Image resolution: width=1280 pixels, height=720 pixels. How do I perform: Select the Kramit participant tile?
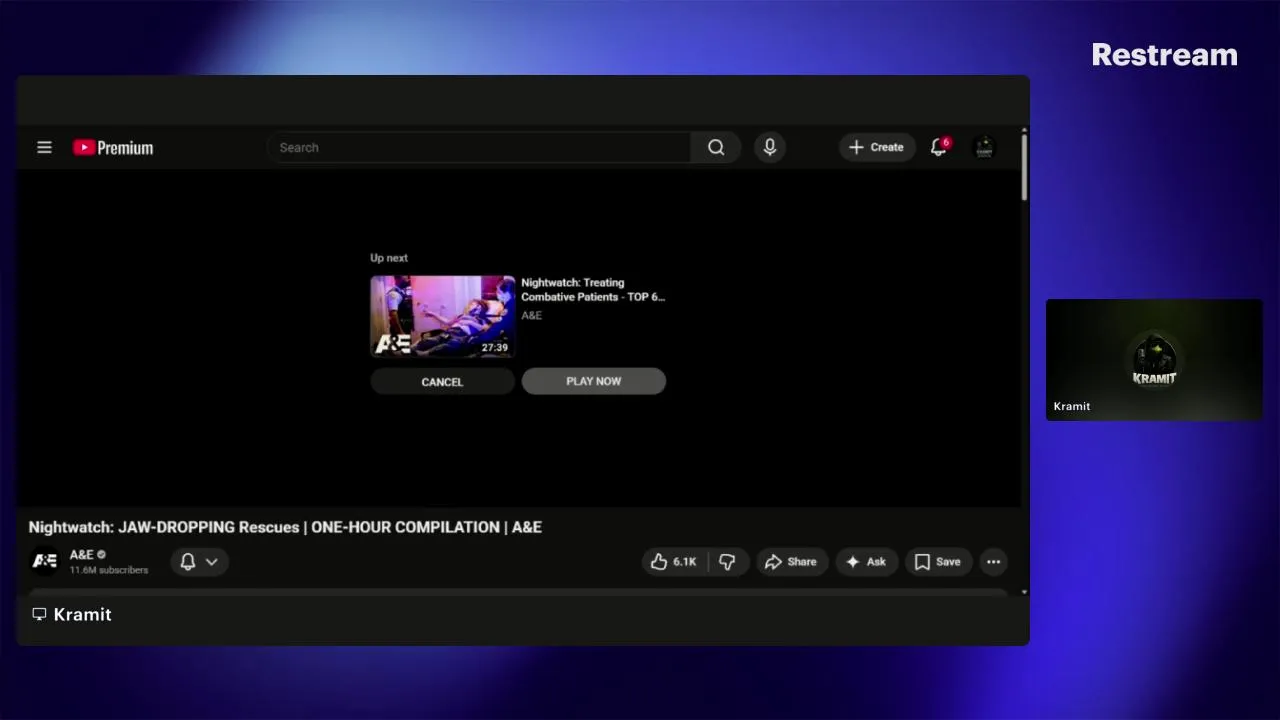(1154, 360)
